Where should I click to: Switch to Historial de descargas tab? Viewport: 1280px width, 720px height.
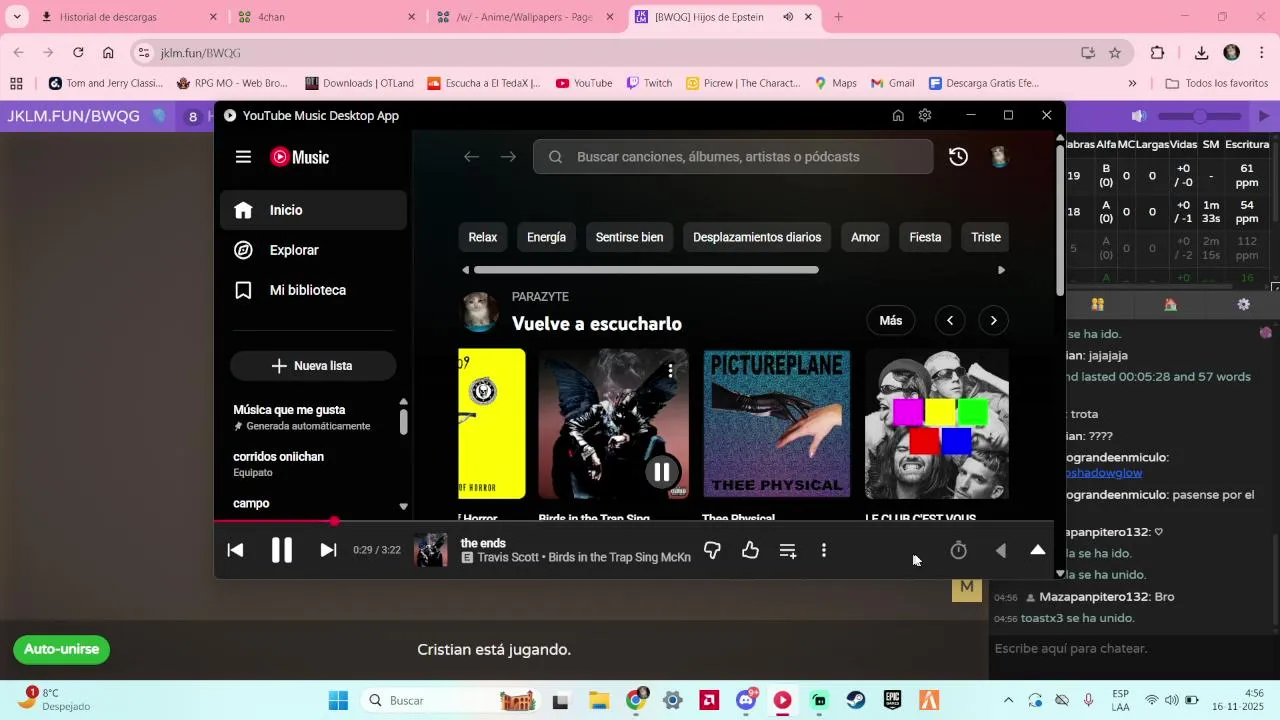click(x=129, y=17)
